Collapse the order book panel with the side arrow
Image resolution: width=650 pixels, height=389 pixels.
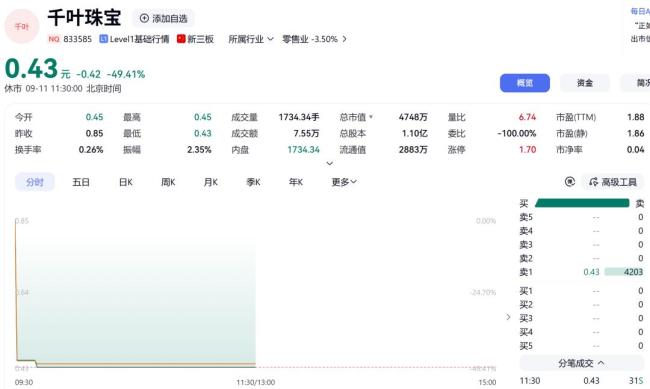coord(508,317)
